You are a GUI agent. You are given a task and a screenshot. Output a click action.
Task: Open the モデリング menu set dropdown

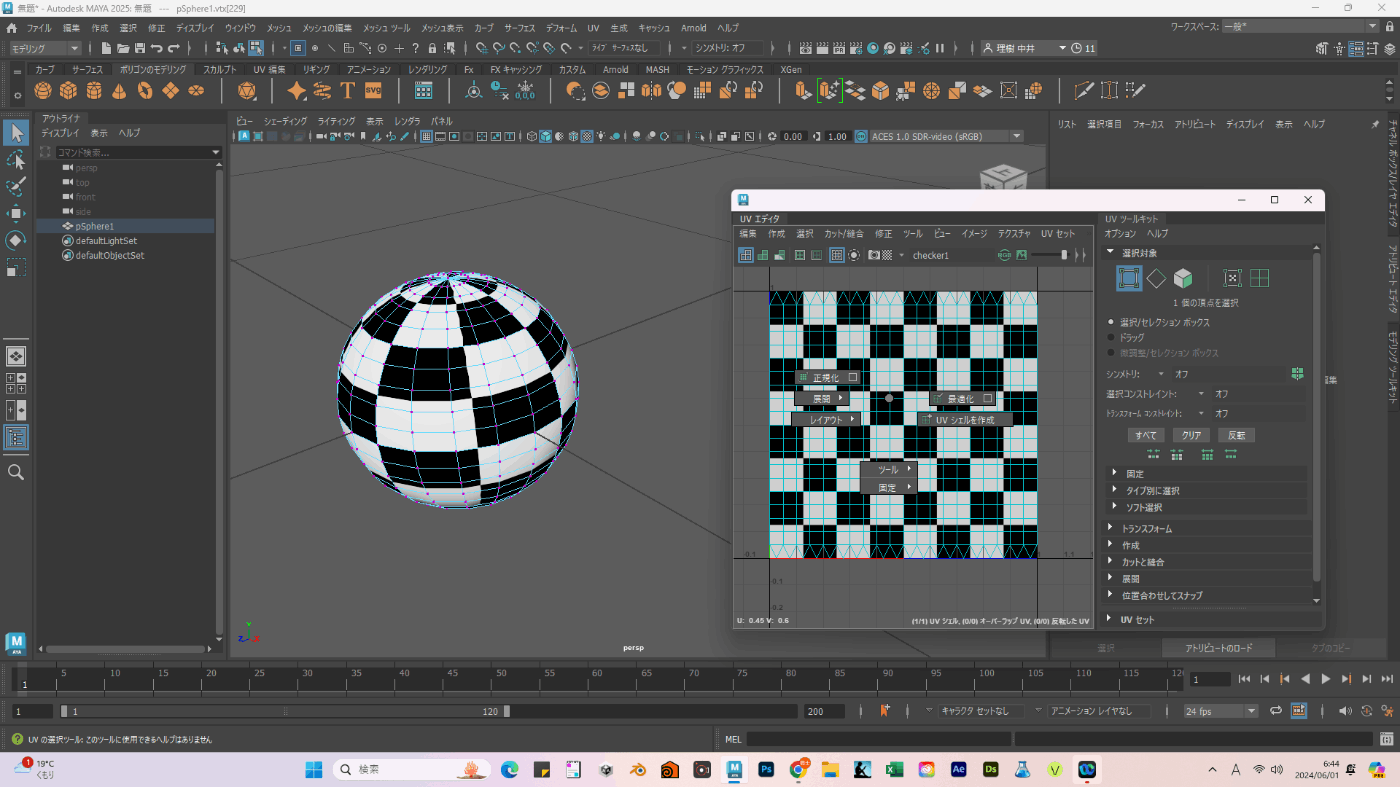pos(46,48)
